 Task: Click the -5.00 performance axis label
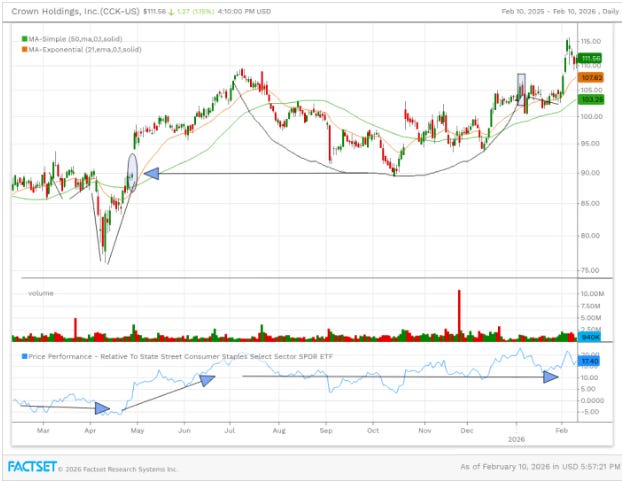589,412
